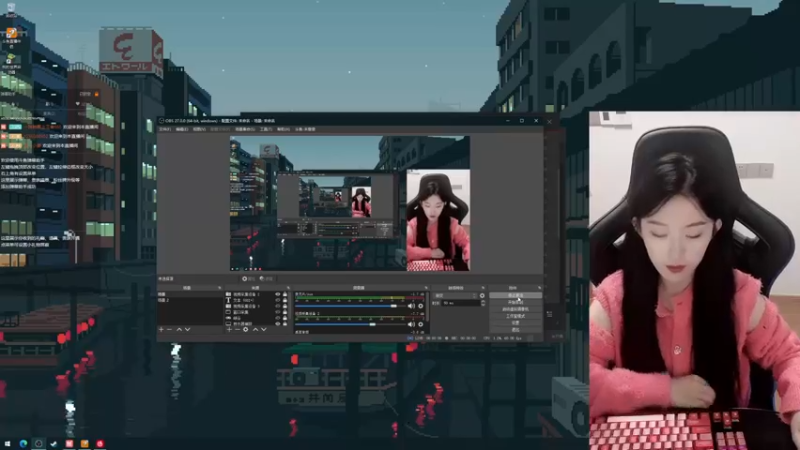Viewport: 800px width, 450px height.
Task: Pop out the Sources dock using its header icon
Action: [x=288, y=288]
